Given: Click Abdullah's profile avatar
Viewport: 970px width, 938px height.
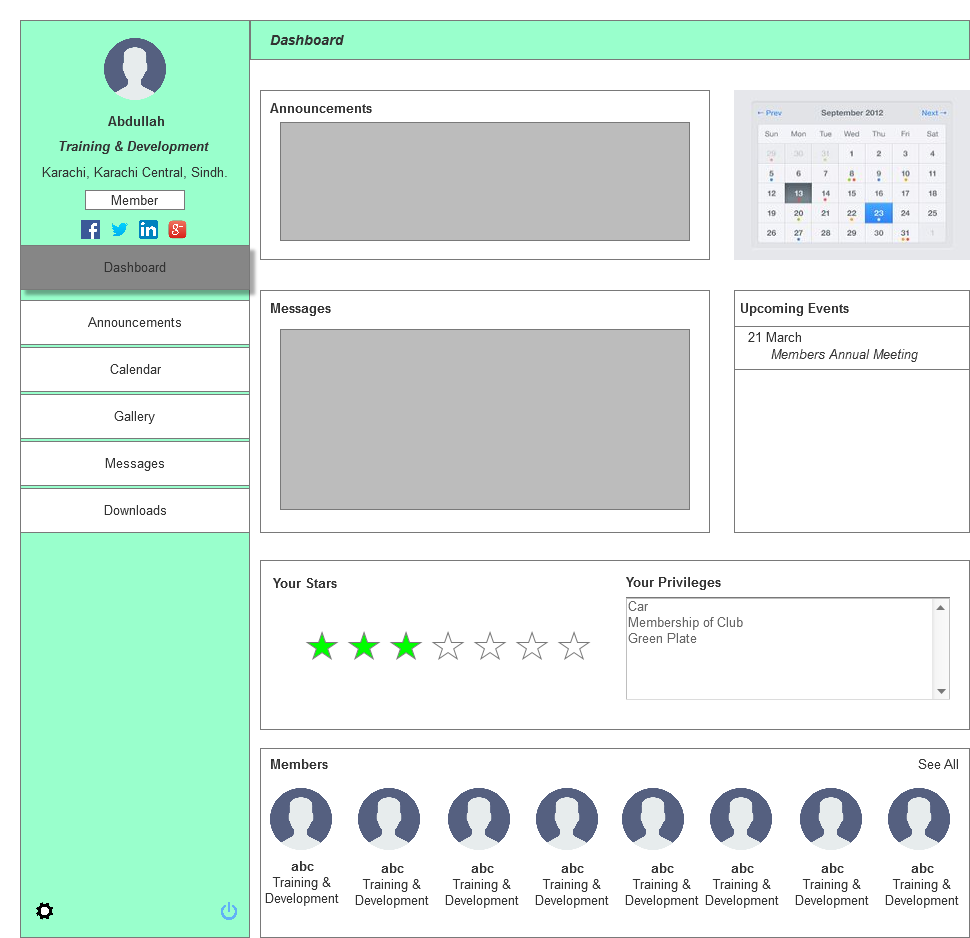Looking at the screenshot, I should pyautogui.click(x=135, y=69).
